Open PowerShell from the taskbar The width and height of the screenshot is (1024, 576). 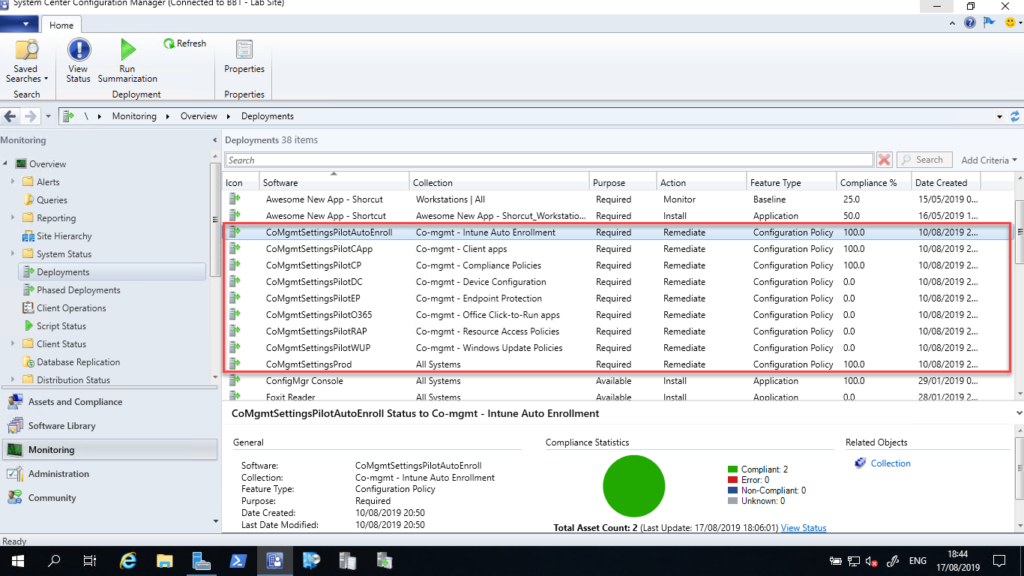click(x=238, y=561)
